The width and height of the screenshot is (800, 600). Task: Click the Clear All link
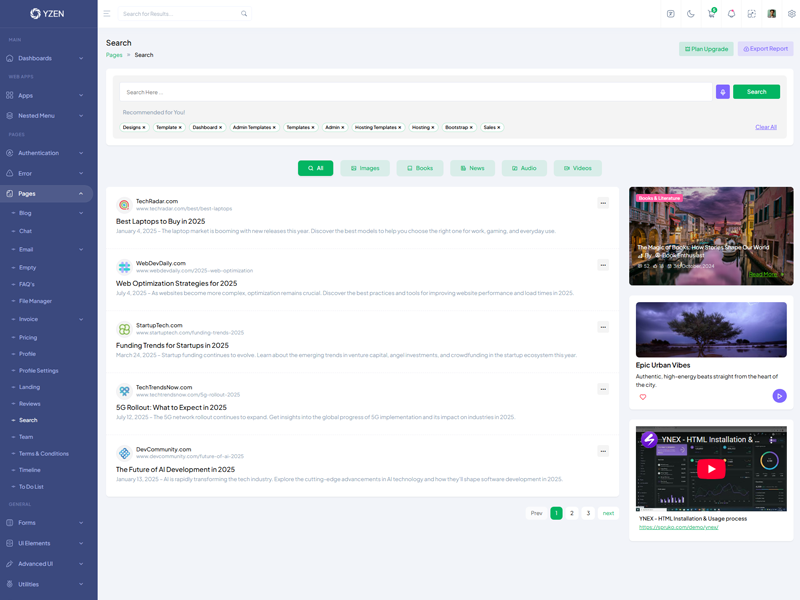point(765,127)
